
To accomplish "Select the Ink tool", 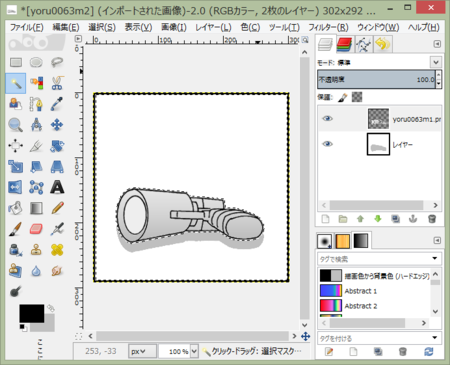I will click(x=16, y=250).
